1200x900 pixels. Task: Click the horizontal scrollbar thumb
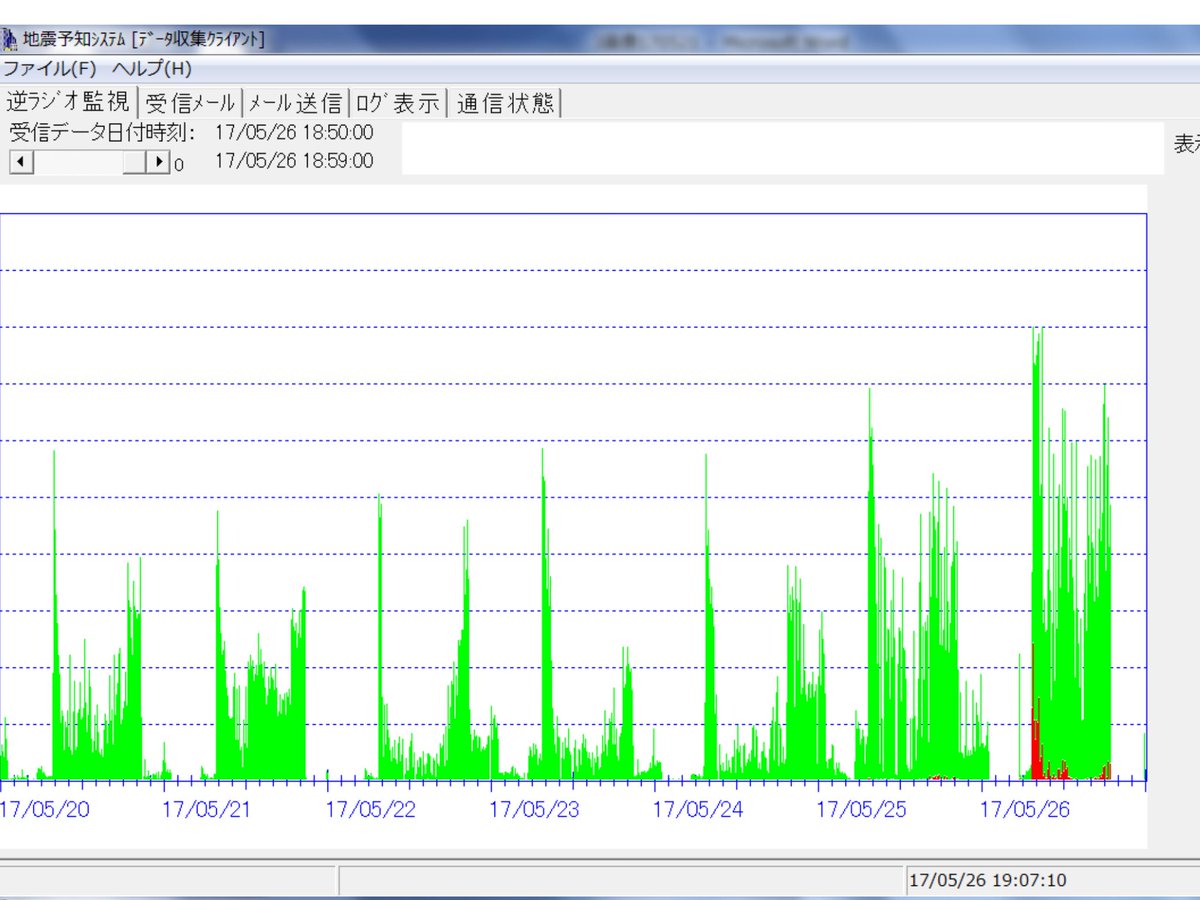(x=135, y=162)
